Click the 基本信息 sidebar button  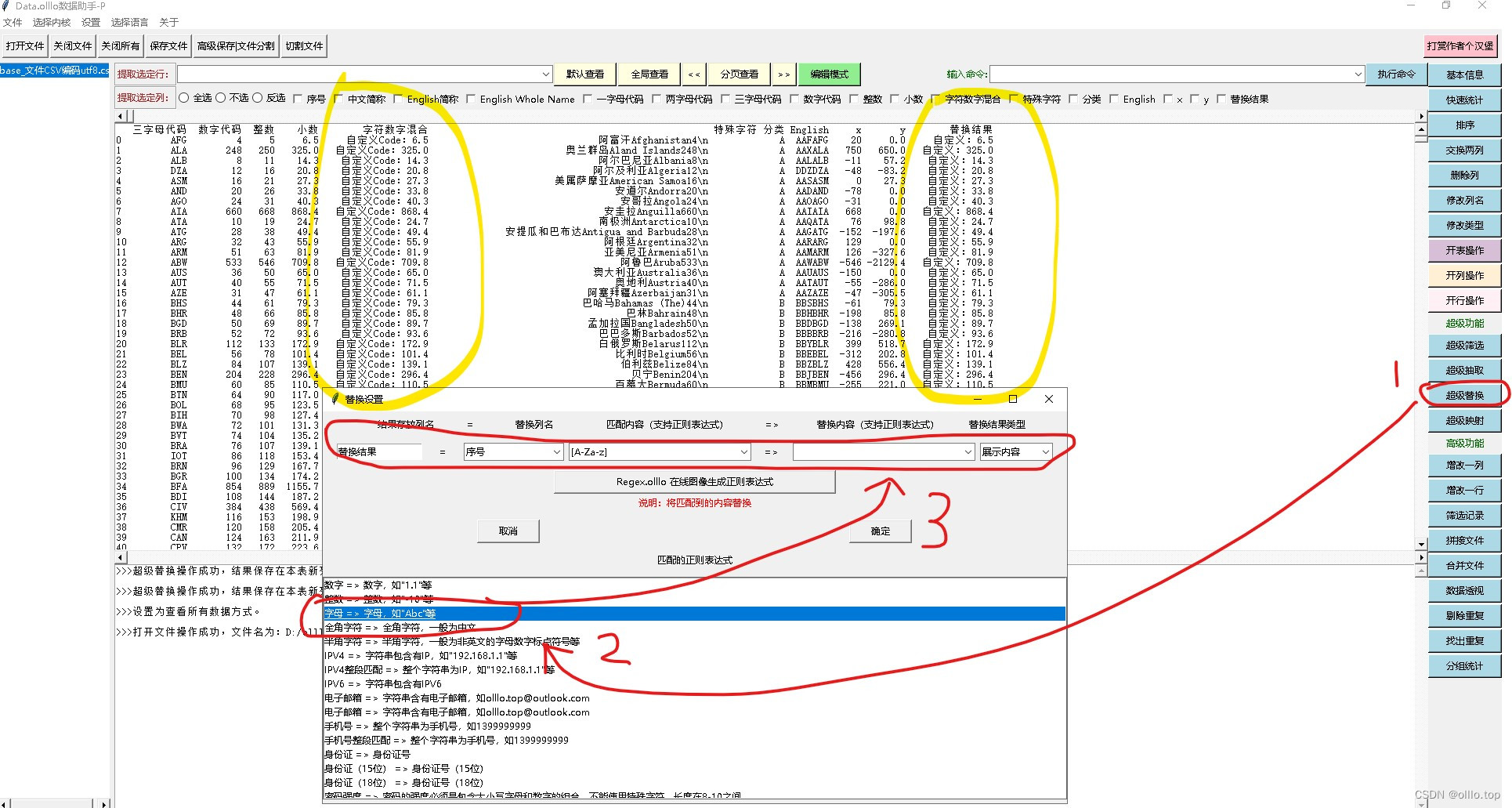(x=1464, y=75)
